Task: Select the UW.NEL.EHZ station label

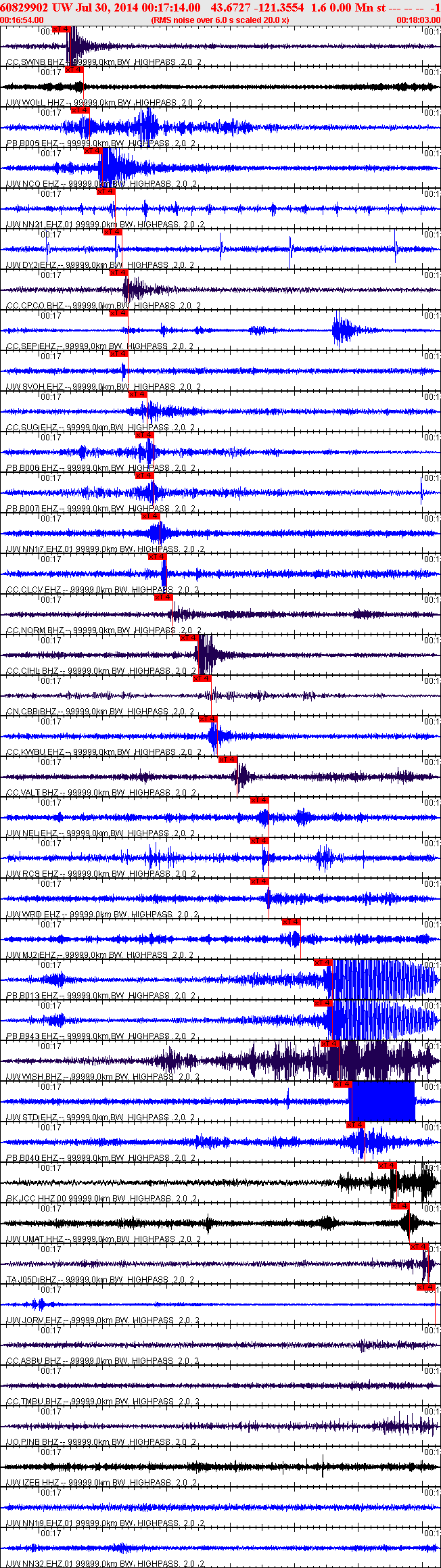Action: (x=31, y=833)
